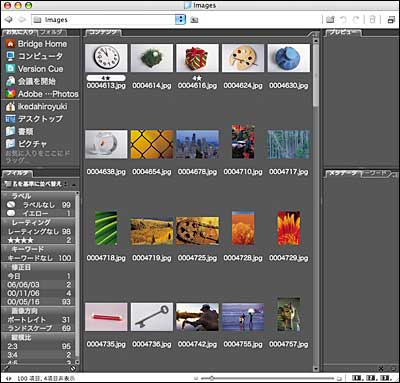Filter by ラベルなし label

coord(39,205)
